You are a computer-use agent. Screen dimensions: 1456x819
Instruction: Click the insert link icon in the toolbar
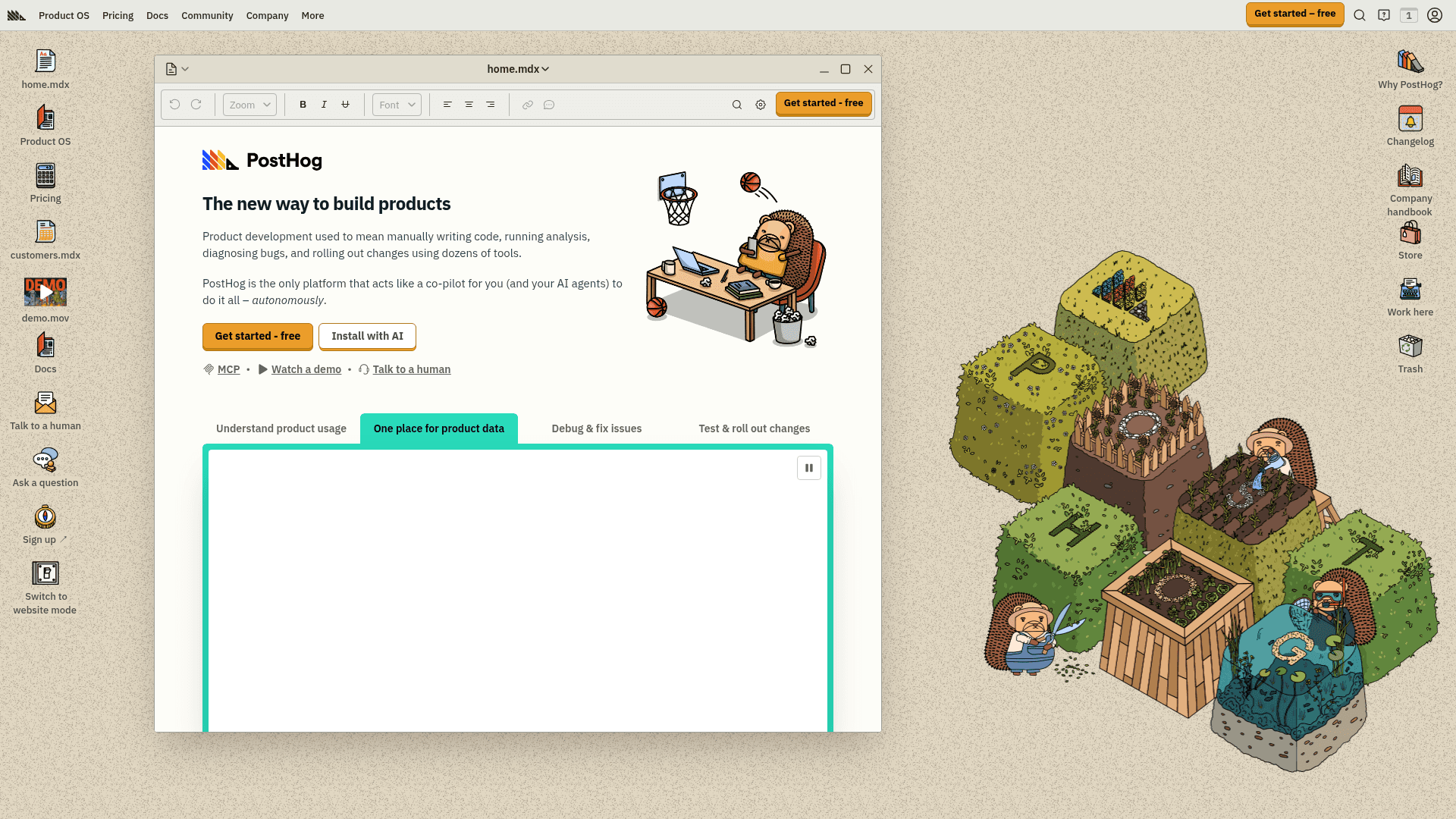(527, 104)
